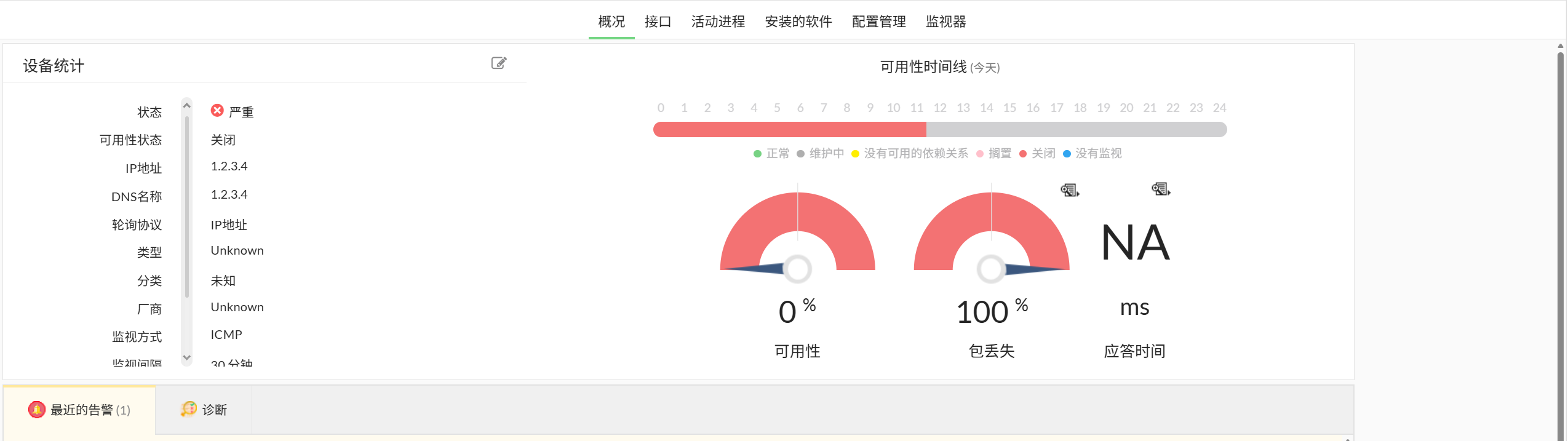
Task: Click the 设备统计 panel title
Action: [x=54, y=66]
